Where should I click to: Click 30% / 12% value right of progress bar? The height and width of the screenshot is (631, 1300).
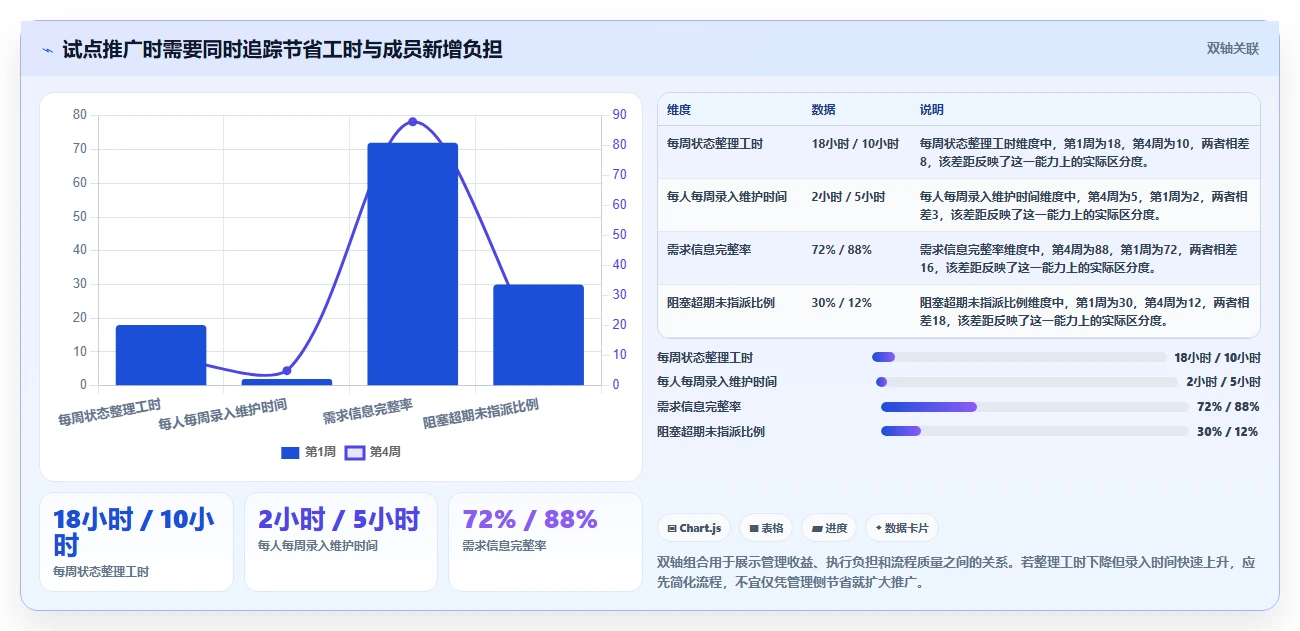tap(1228, 431)
